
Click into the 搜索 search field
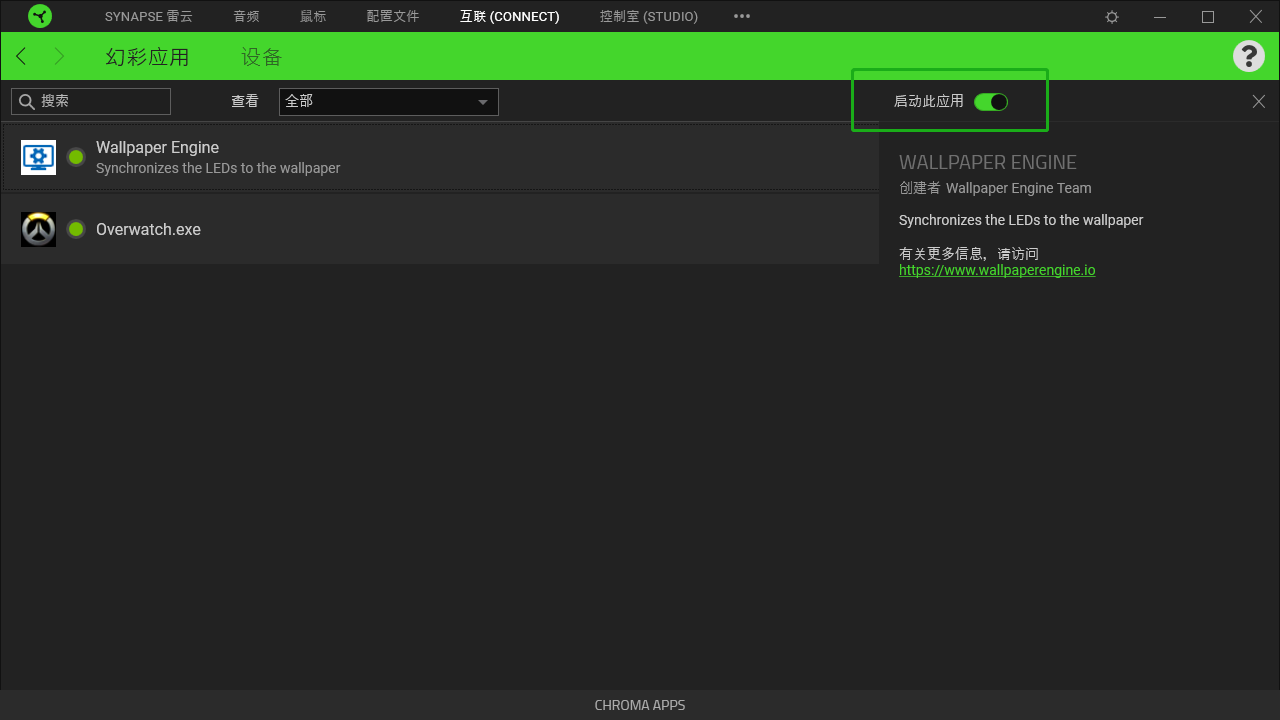[x=91, y=101]
